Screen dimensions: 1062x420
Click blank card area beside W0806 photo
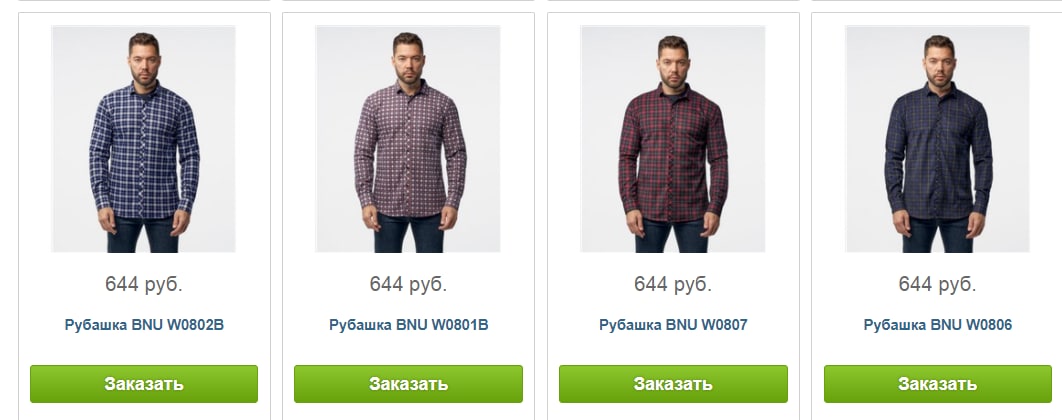tap(829, 139)
